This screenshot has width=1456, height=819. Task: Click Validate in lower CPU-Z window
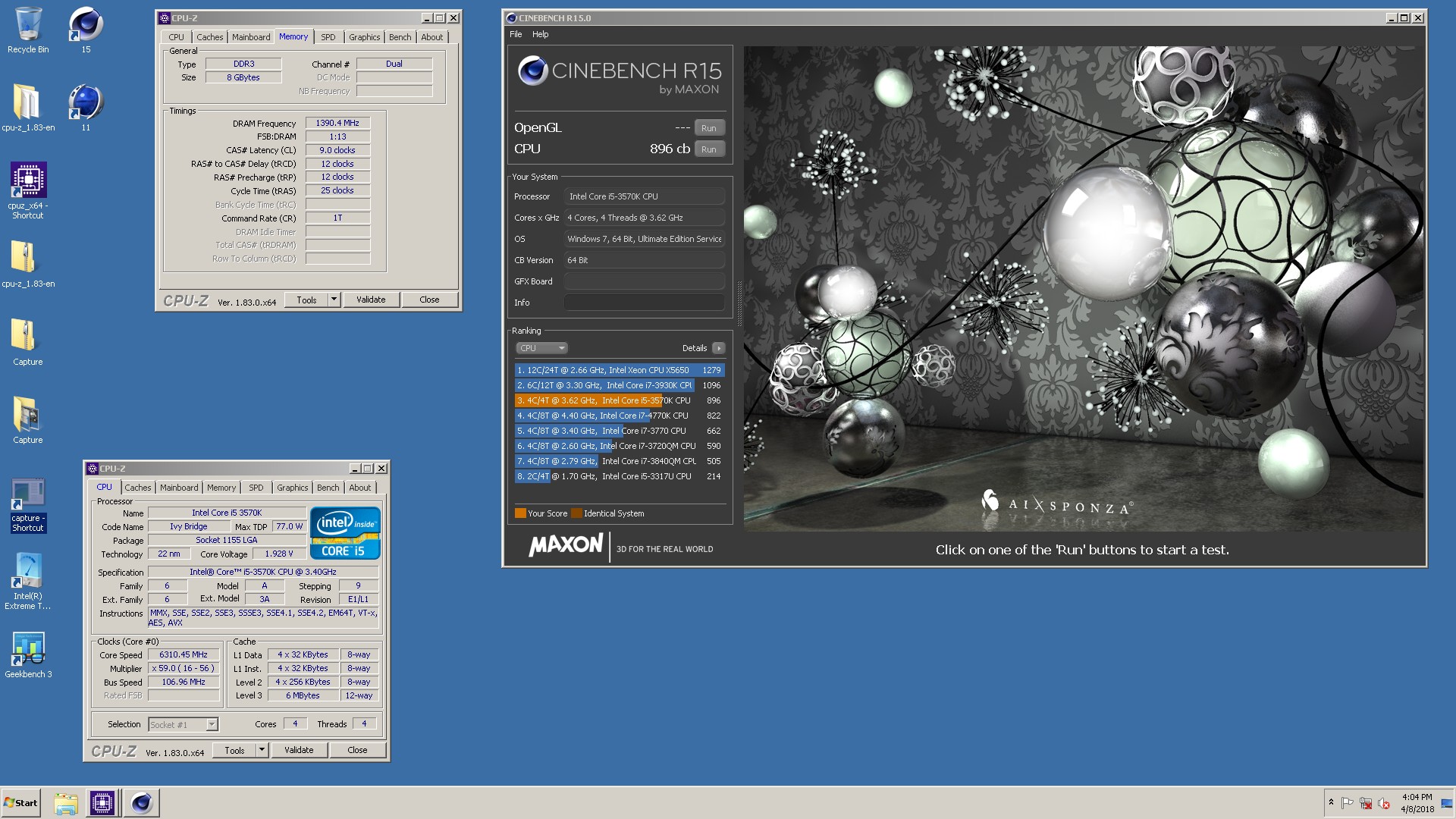pos(299,750)
